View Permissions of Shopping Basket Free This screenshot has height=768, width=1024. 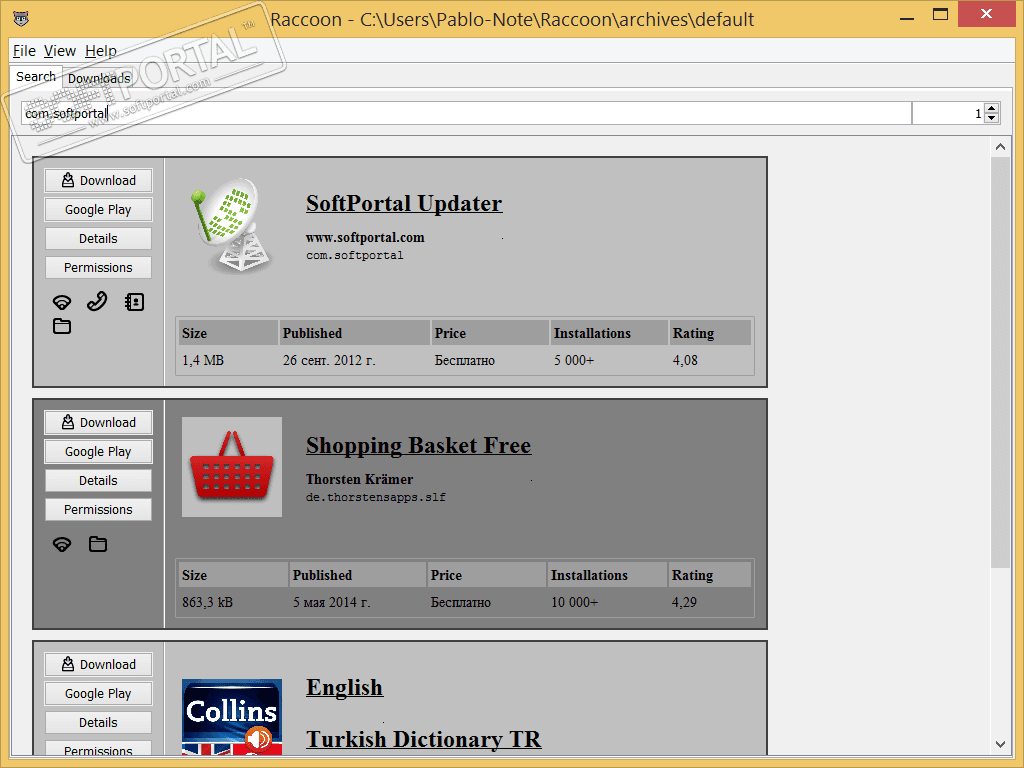pos(98,509)
